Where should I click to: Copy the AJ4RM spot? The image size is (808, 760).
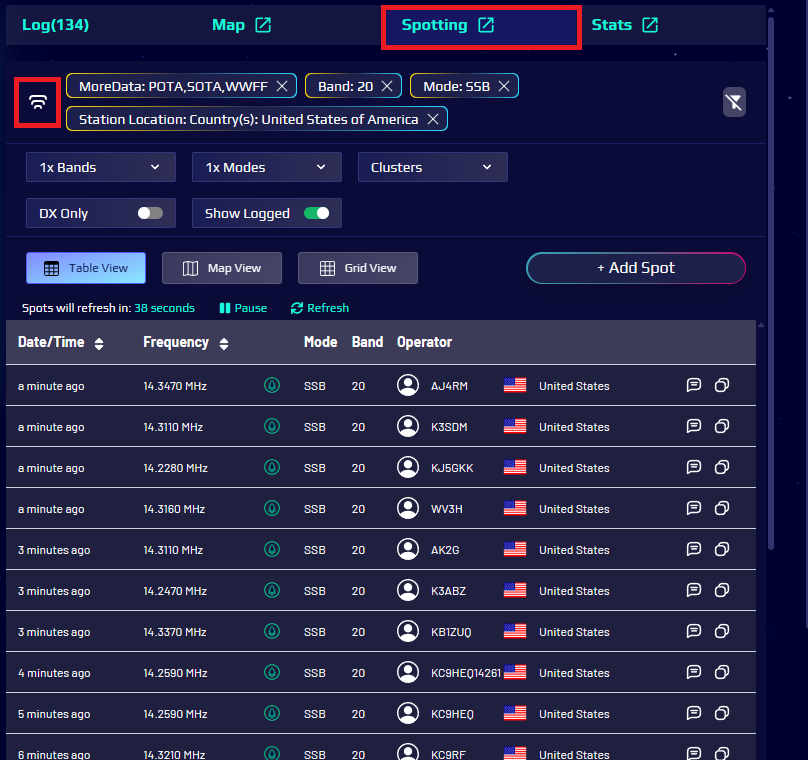[722, 385]
